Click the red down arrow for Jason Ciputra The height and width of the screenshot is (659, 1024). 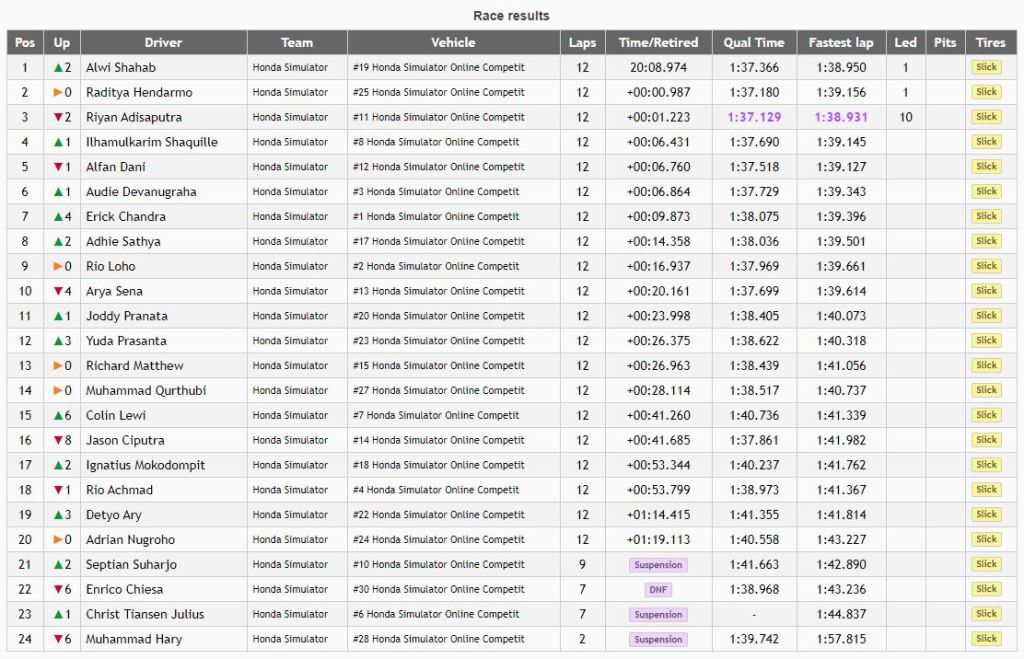click(x=57, y=441)
